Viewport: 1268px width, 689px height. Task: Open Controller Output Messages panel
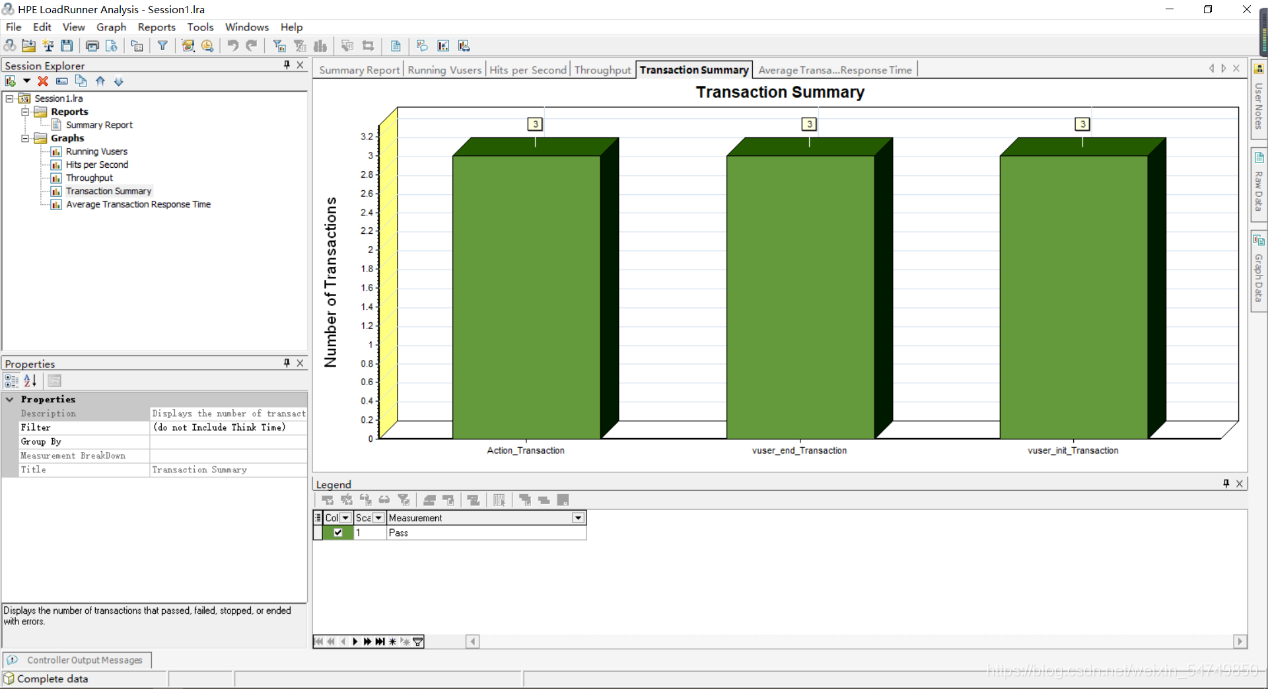coord(77,660)
